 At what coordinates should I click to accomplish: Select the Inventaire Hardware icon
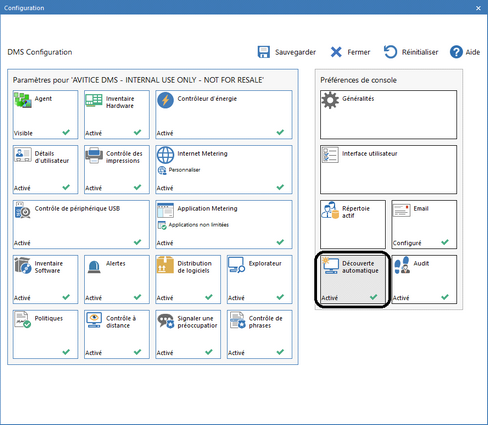(94, 100)
